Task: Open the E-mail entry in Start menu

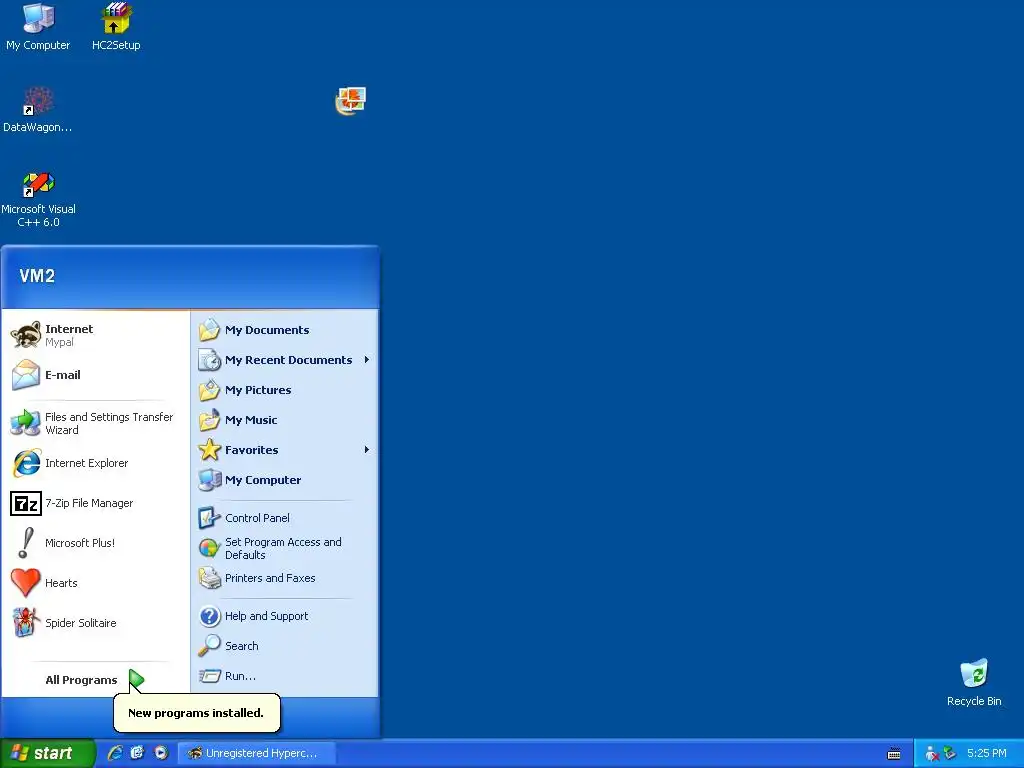Action: (x=95, y=375)
